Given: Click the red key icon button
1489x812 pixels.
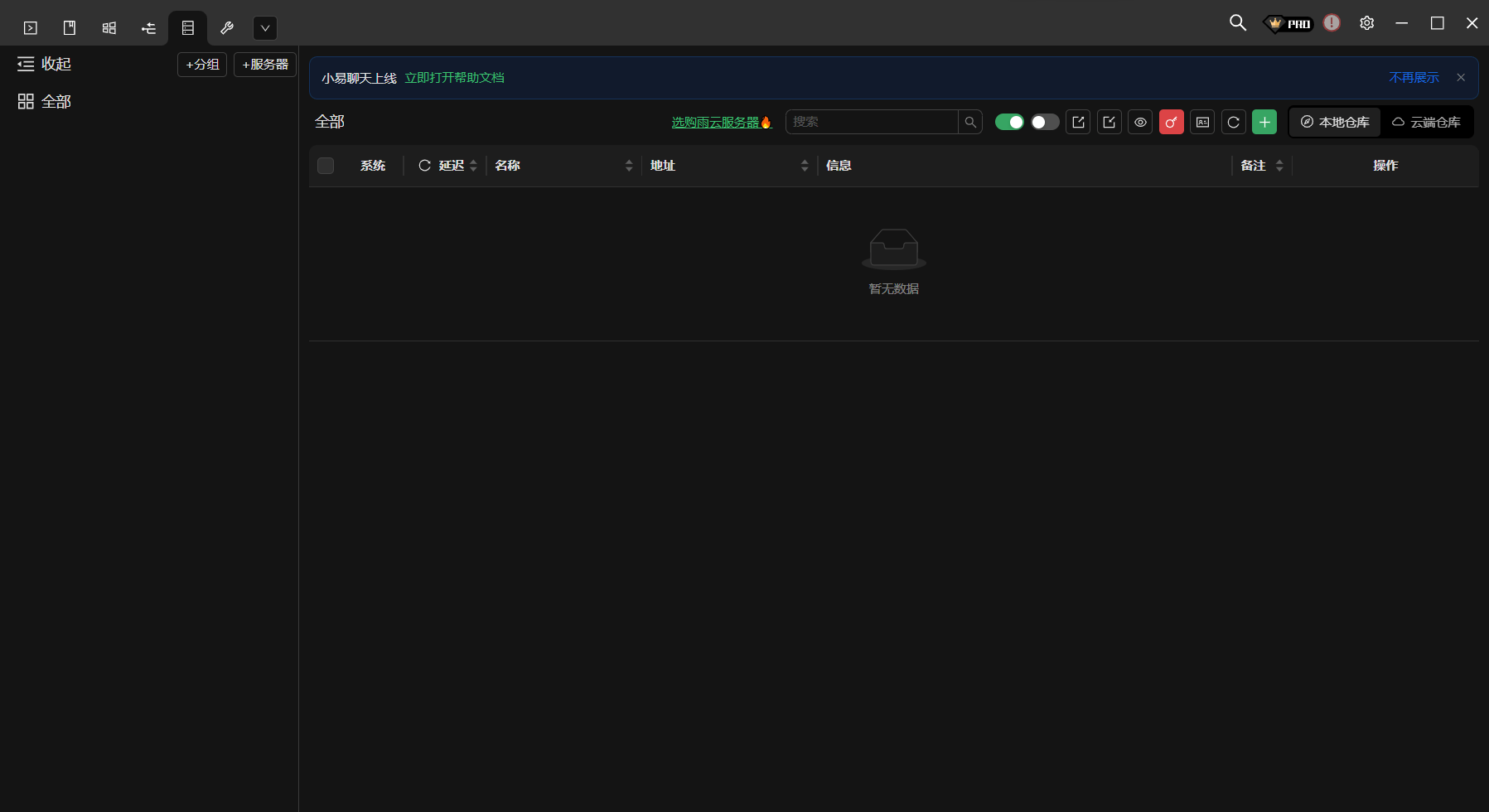Looking at the screenshot, I should pyautogui.click(x=1171, y=123).
